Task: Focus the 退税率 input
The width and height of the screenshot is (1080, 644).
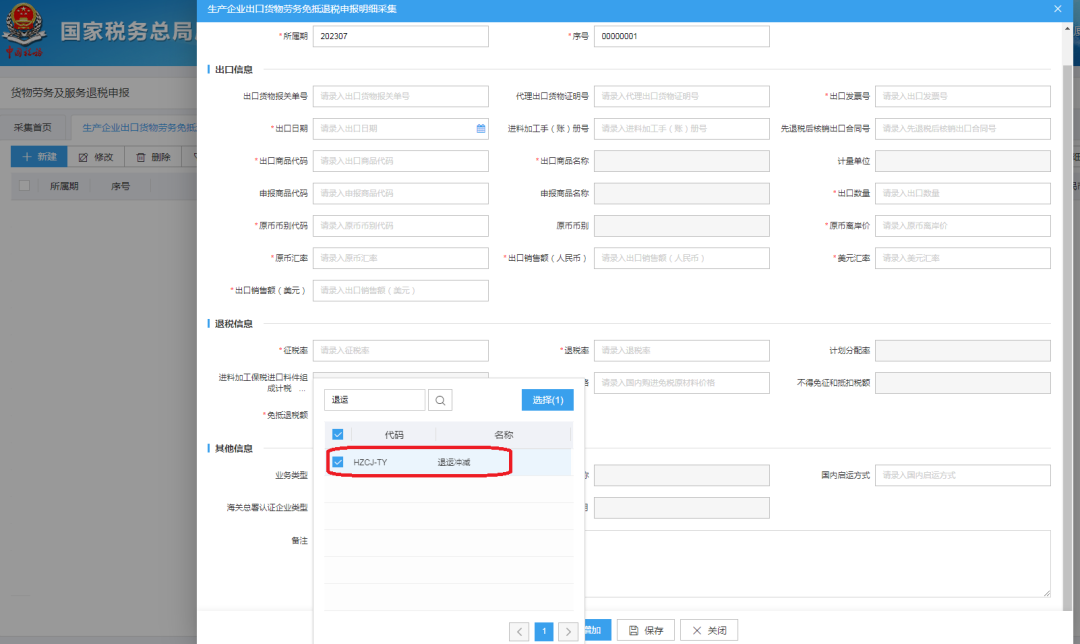Action: coord(682,351)
